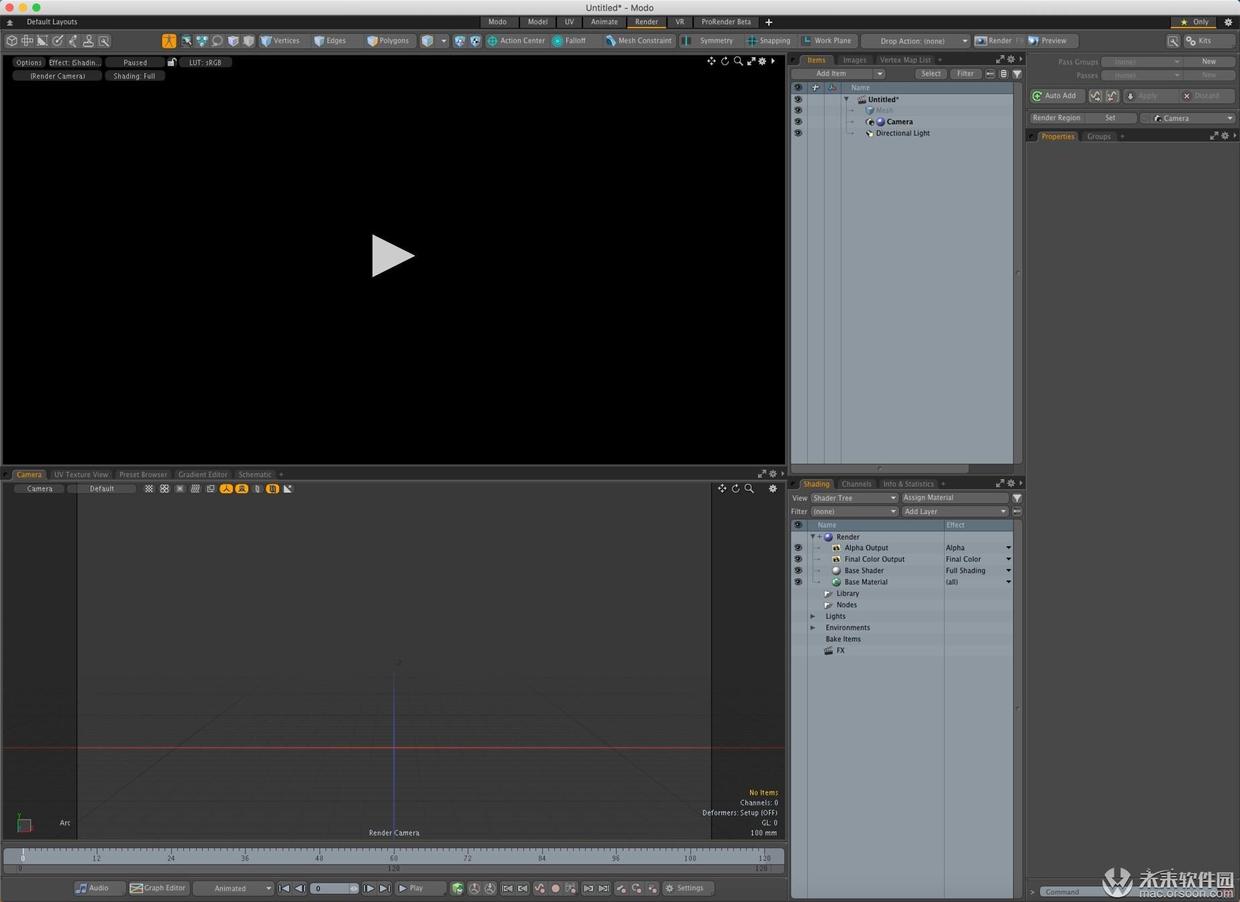Toggle visibility of the Camera item
The height and width of the screenshot is (902, 1240).
click(797, 121)
